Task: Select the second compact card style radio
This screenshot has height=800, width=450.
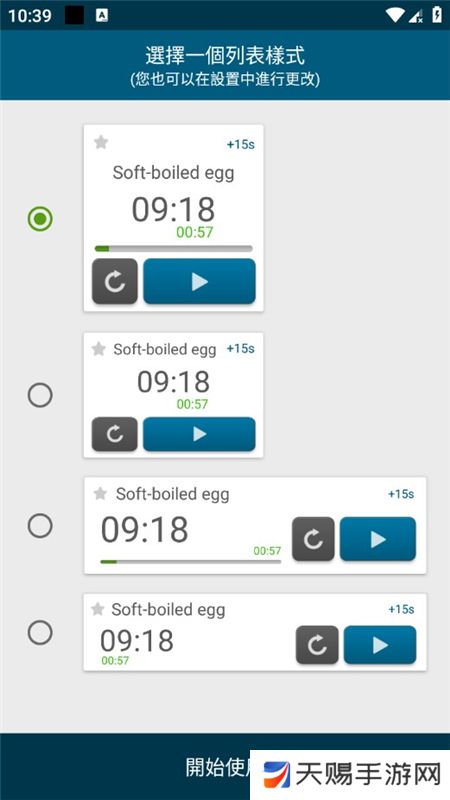Action: [x=40, y=395]
